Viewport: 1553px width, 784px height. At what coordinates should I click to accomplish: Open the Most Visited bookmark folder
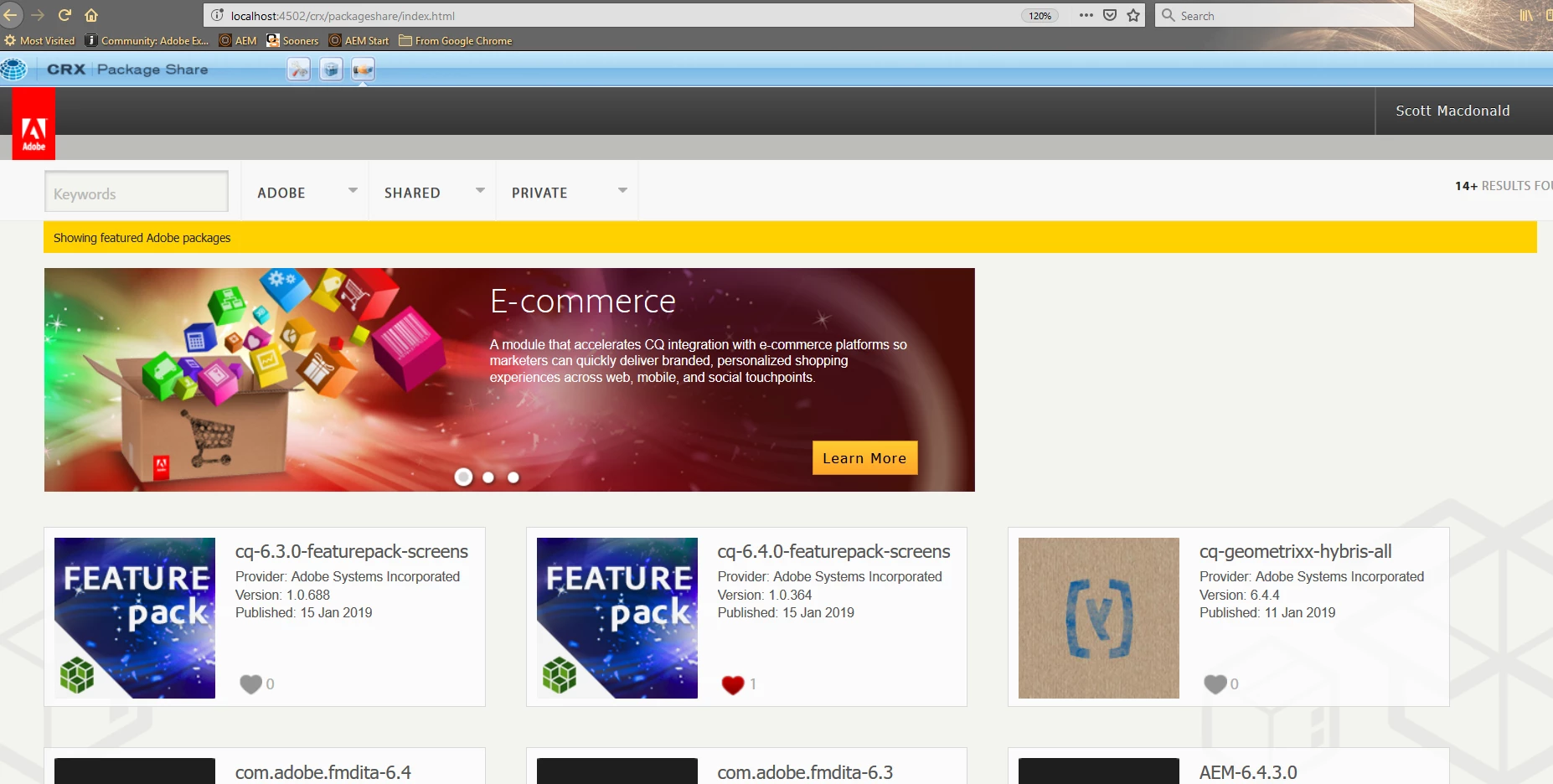[39, 40]
